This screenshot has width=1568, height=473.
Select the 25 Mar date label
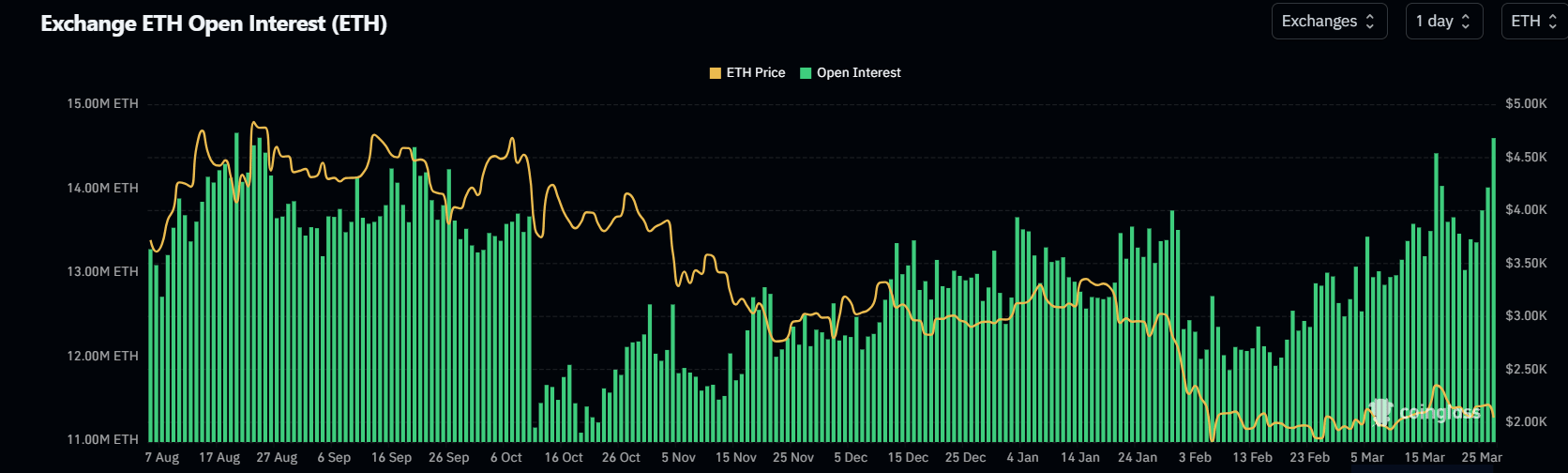(1482, 458)
